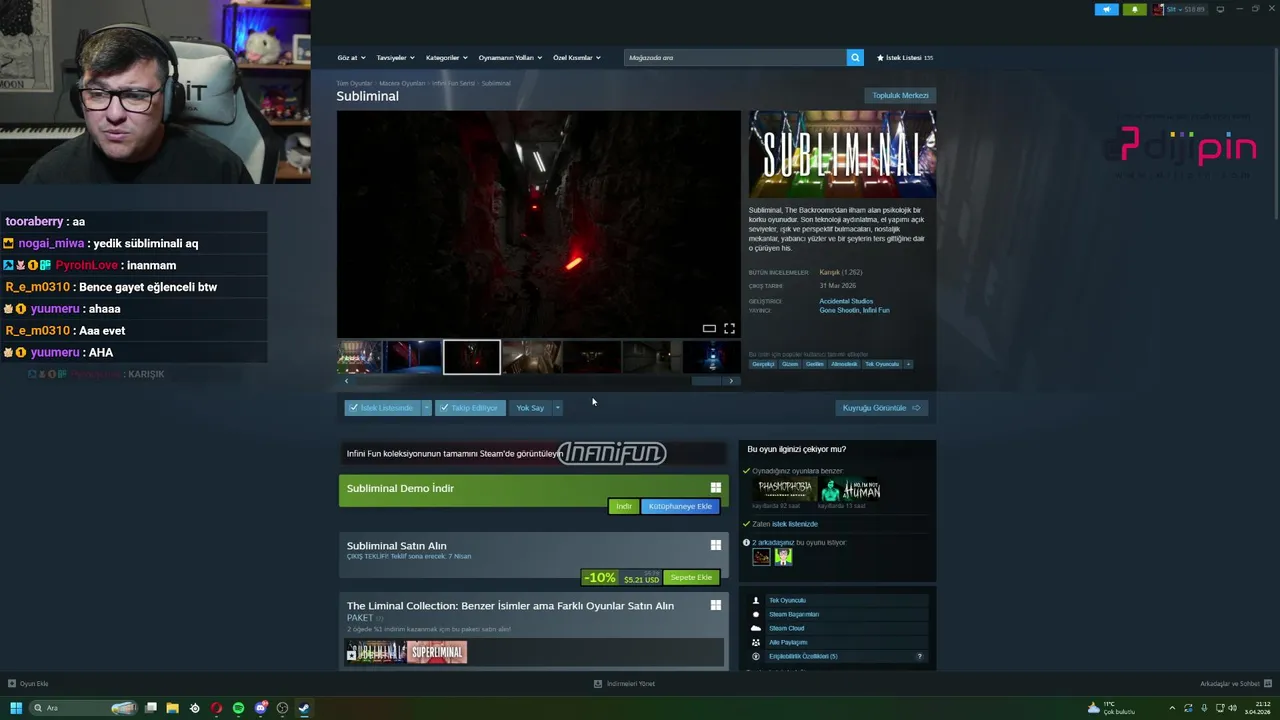1280x720 pixels.
Task: Open the Kategoriler dropdown menu
Action: pyautogui.click(x=446, y=58)
